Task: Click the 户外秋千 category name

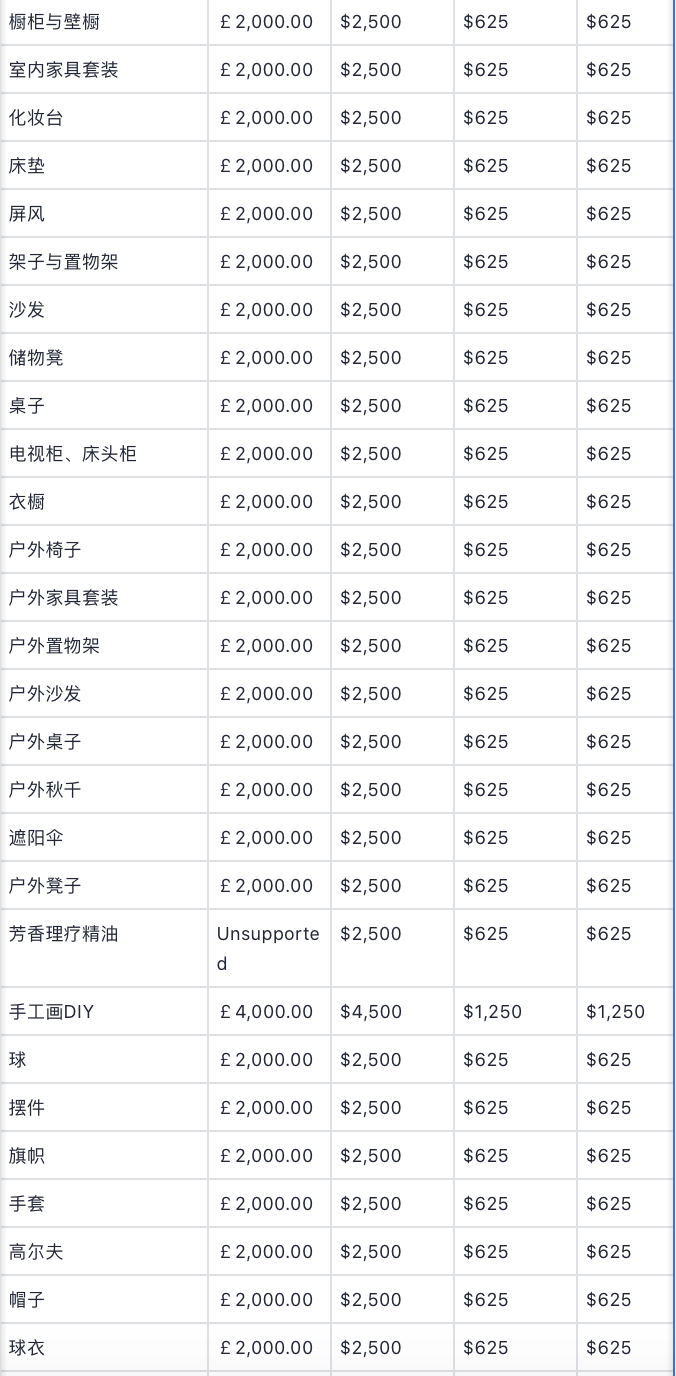Action: point(45,790)
